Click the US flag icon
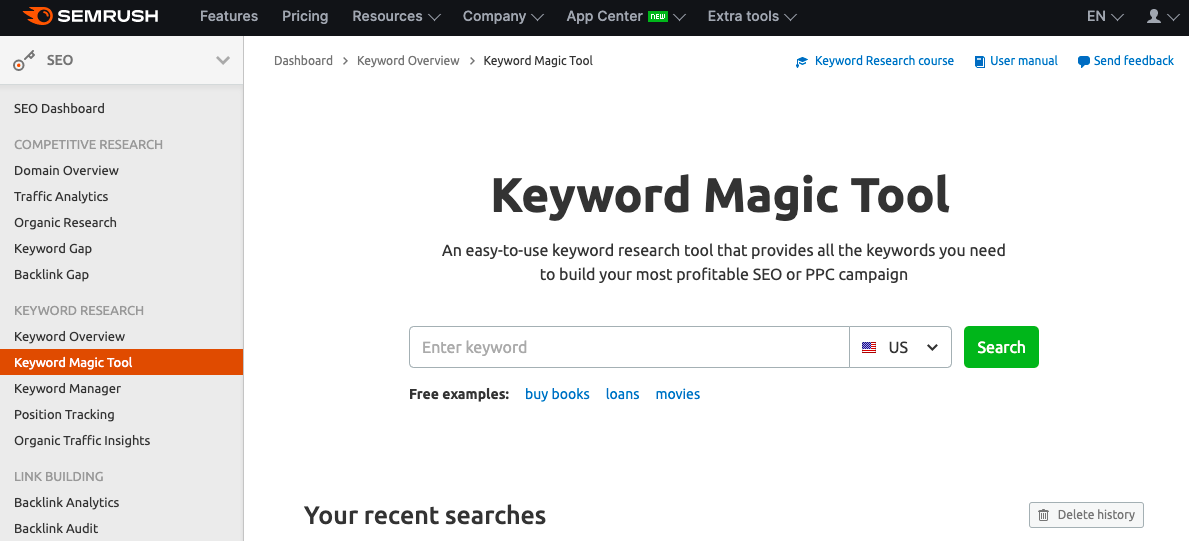Image resolution: width=1189 pixels, height=541 pixels. [x=869, y=348]
